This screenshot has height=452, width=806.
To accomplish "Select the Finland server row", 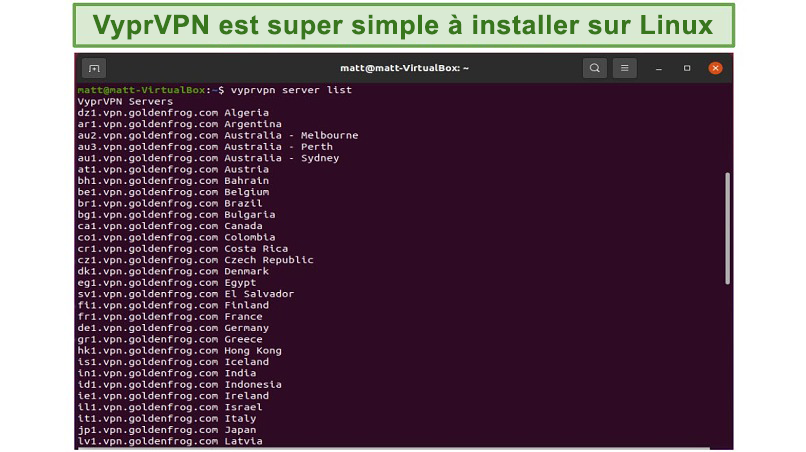I will (173, 305).
